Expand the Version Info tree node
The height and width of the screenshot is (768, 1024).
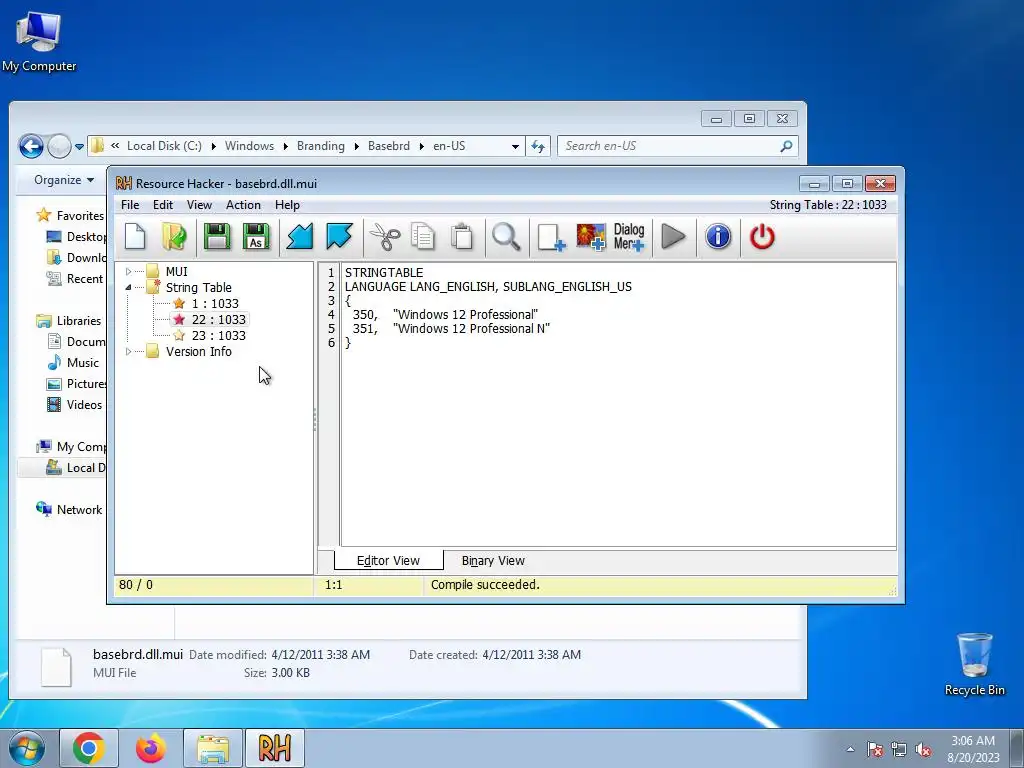[x=129, y=351]
